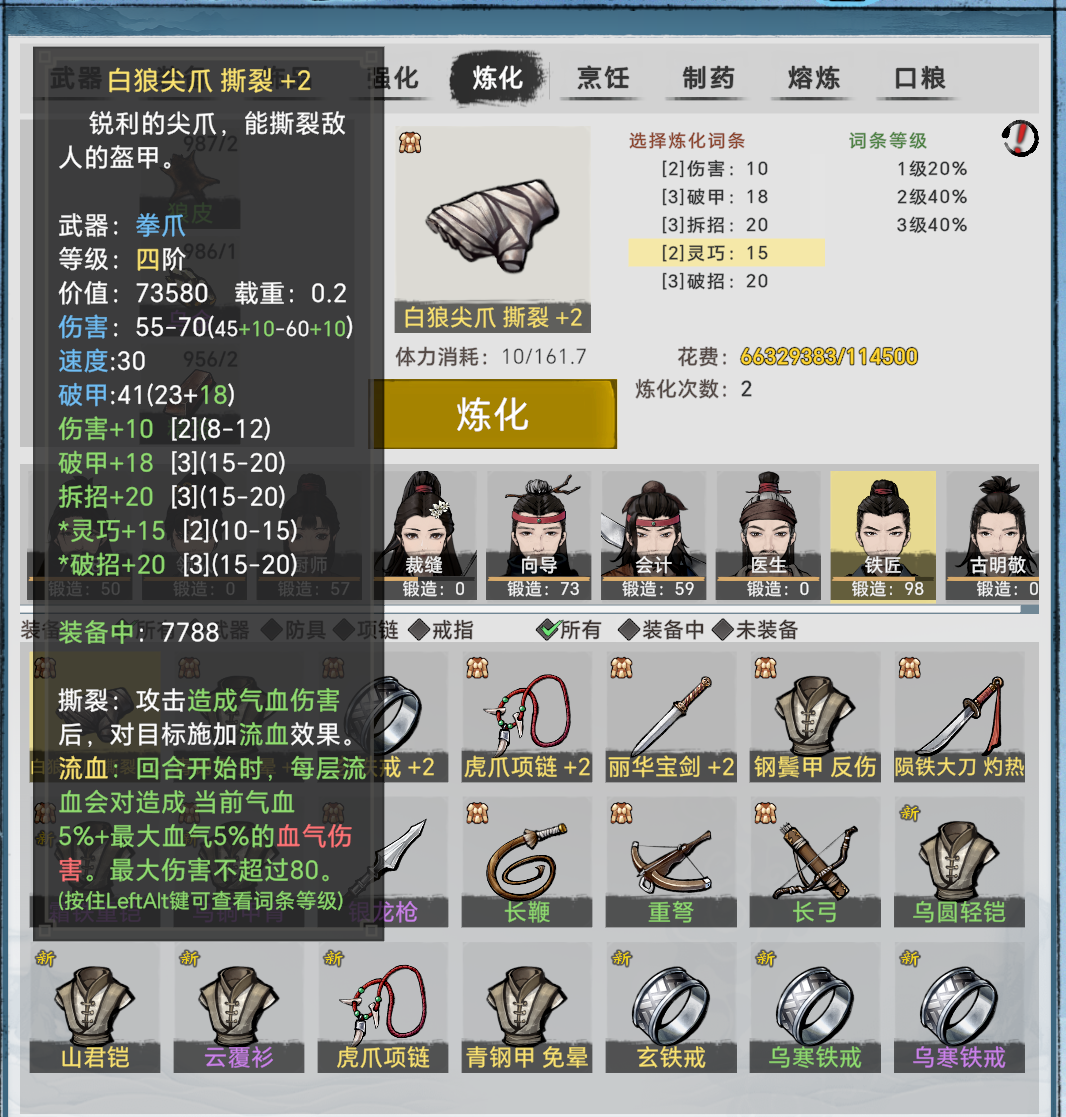
Task: Toggle the 未装备 filter option
Action: [755, 630]
